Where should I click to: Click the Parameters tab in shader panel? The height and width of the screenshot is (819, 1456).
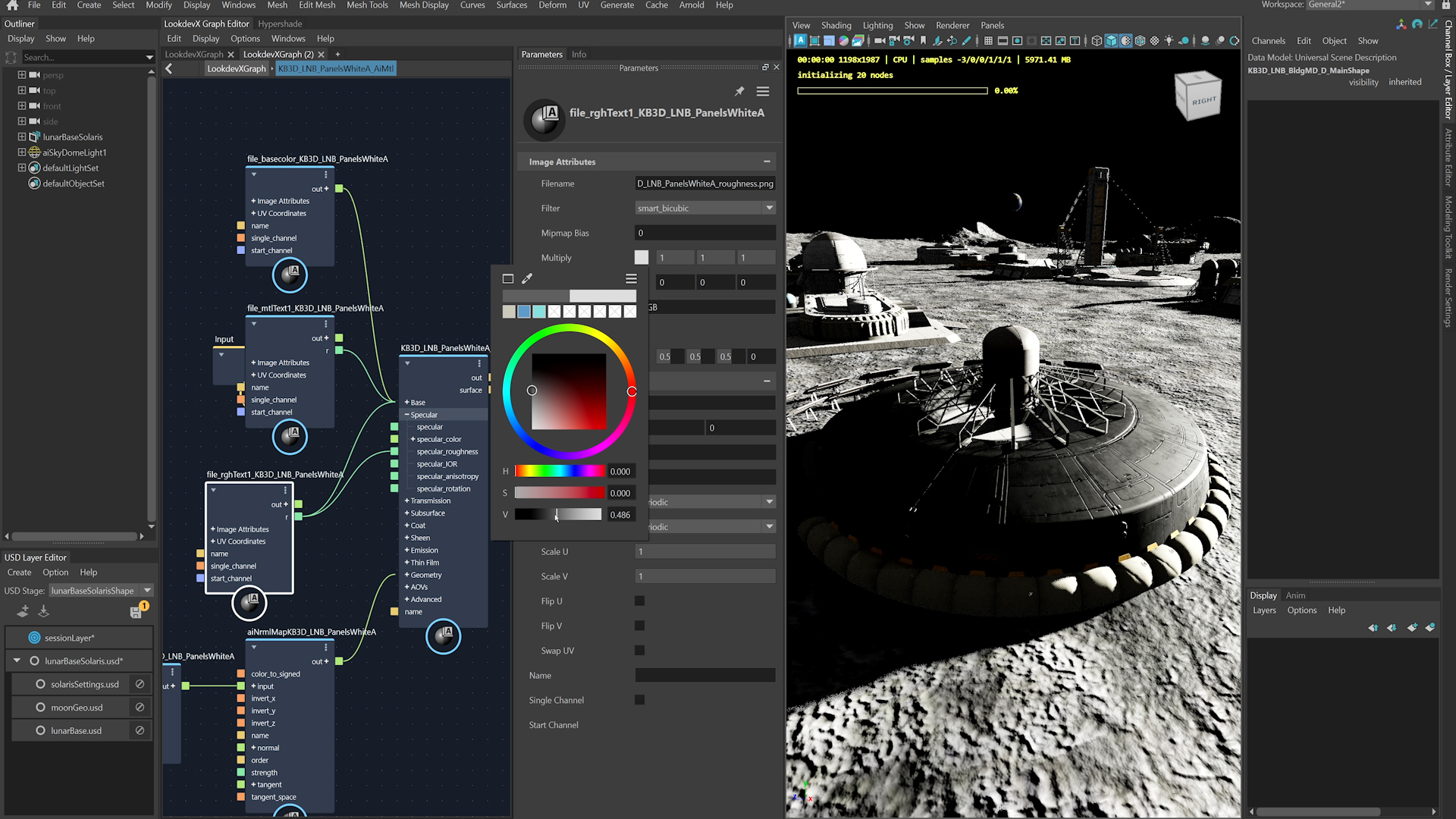[539, 53]
